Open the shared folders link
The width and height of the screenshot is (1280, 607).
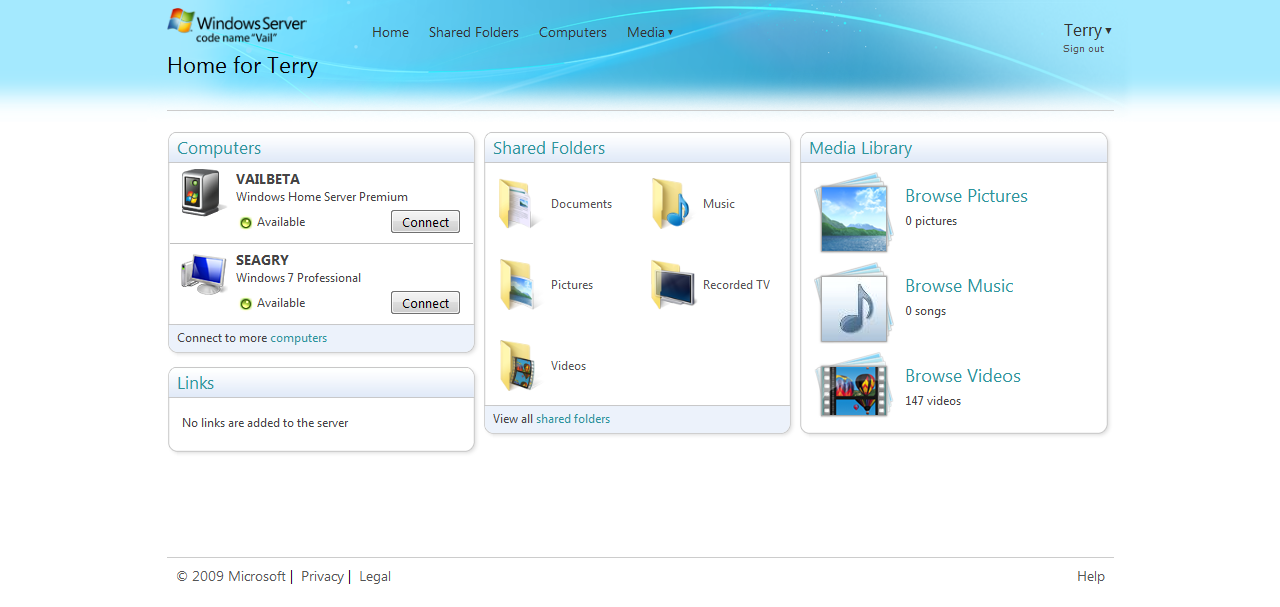(572, 418)
